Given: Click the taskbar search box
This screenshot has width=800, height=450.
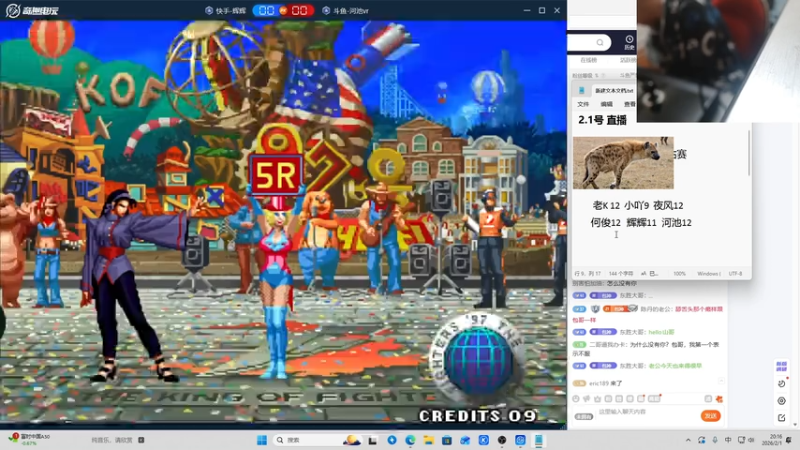Looking at the screenshot, I should click(x=315, y=440).
